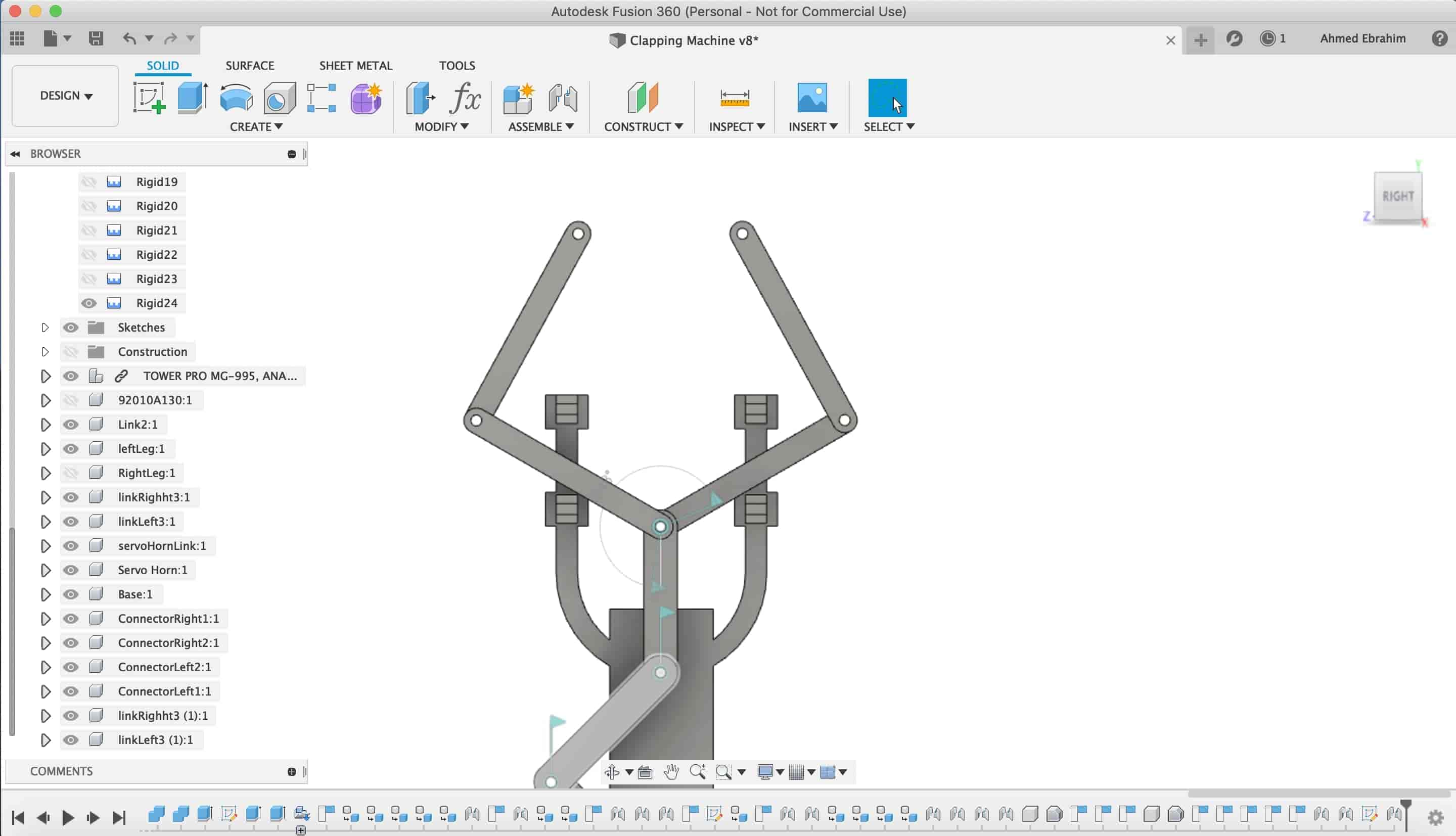Show the hidden Rigid19 joint

(x=88, y=182)
